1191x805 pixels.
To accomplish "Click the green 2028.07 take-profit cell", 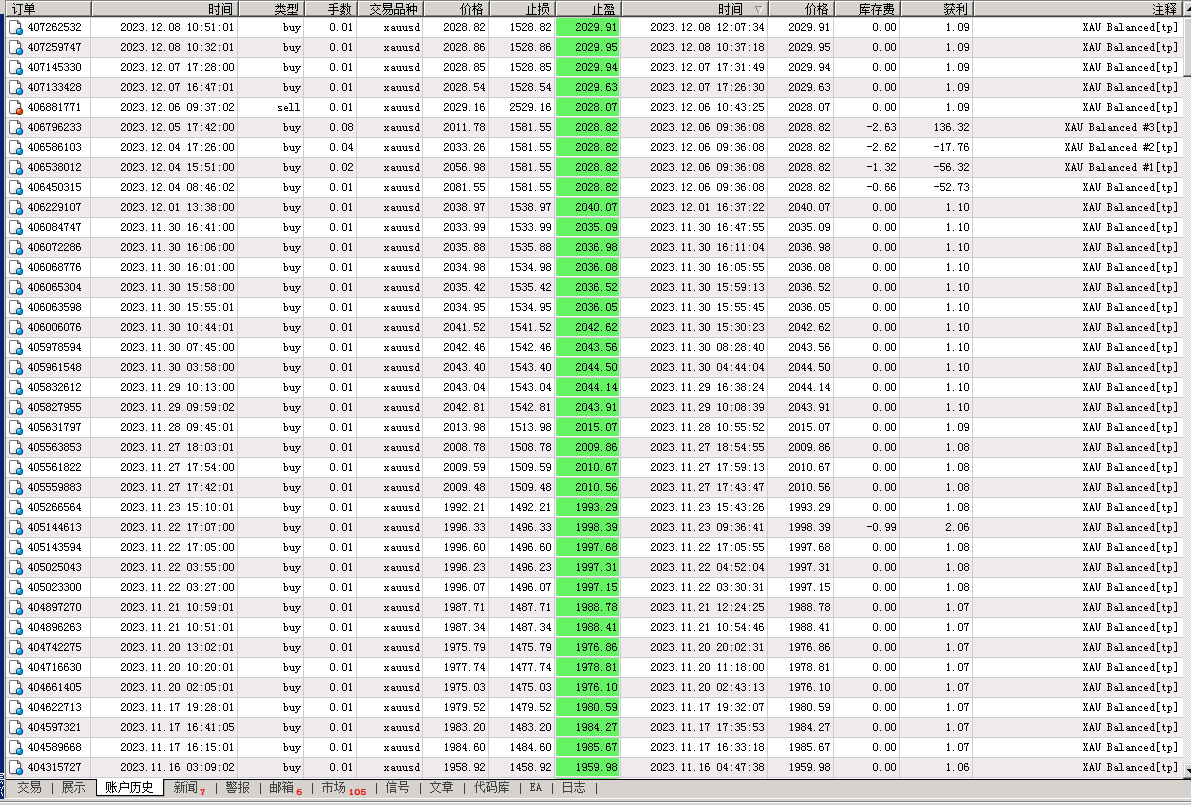I will (588, 107).
